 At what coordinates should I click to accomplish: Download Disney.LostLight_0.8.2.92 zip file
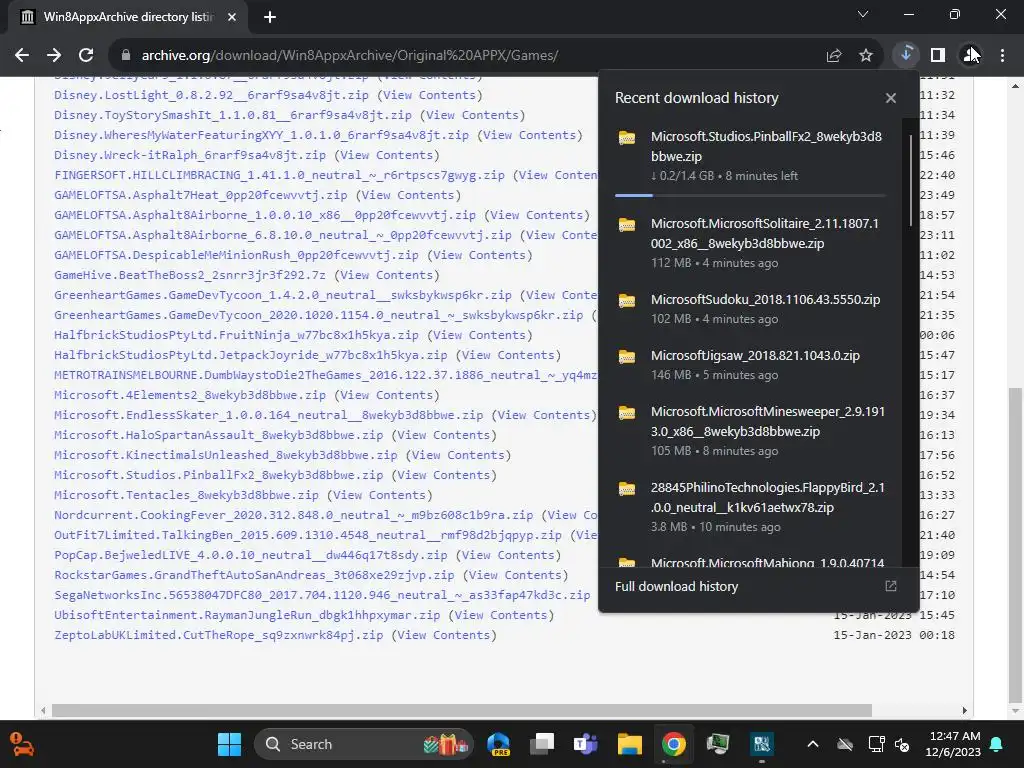211,95
